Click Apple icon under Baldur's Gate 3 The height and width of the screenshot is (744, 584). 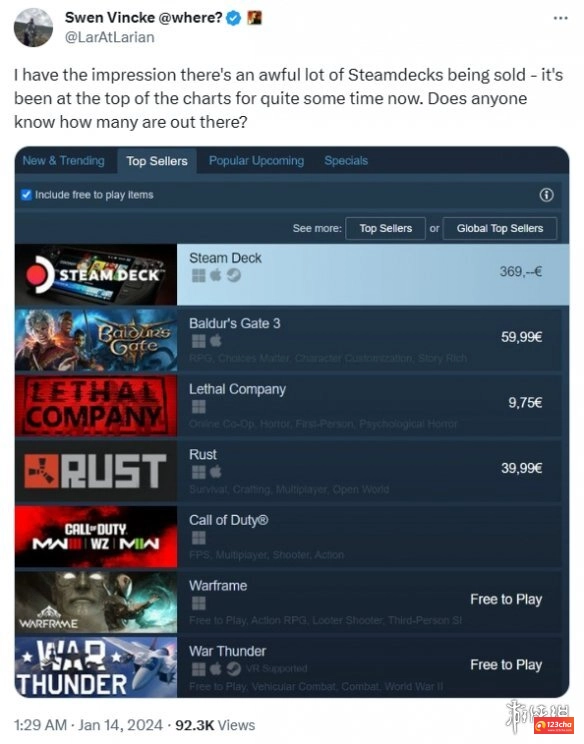(x=216, y=341)
